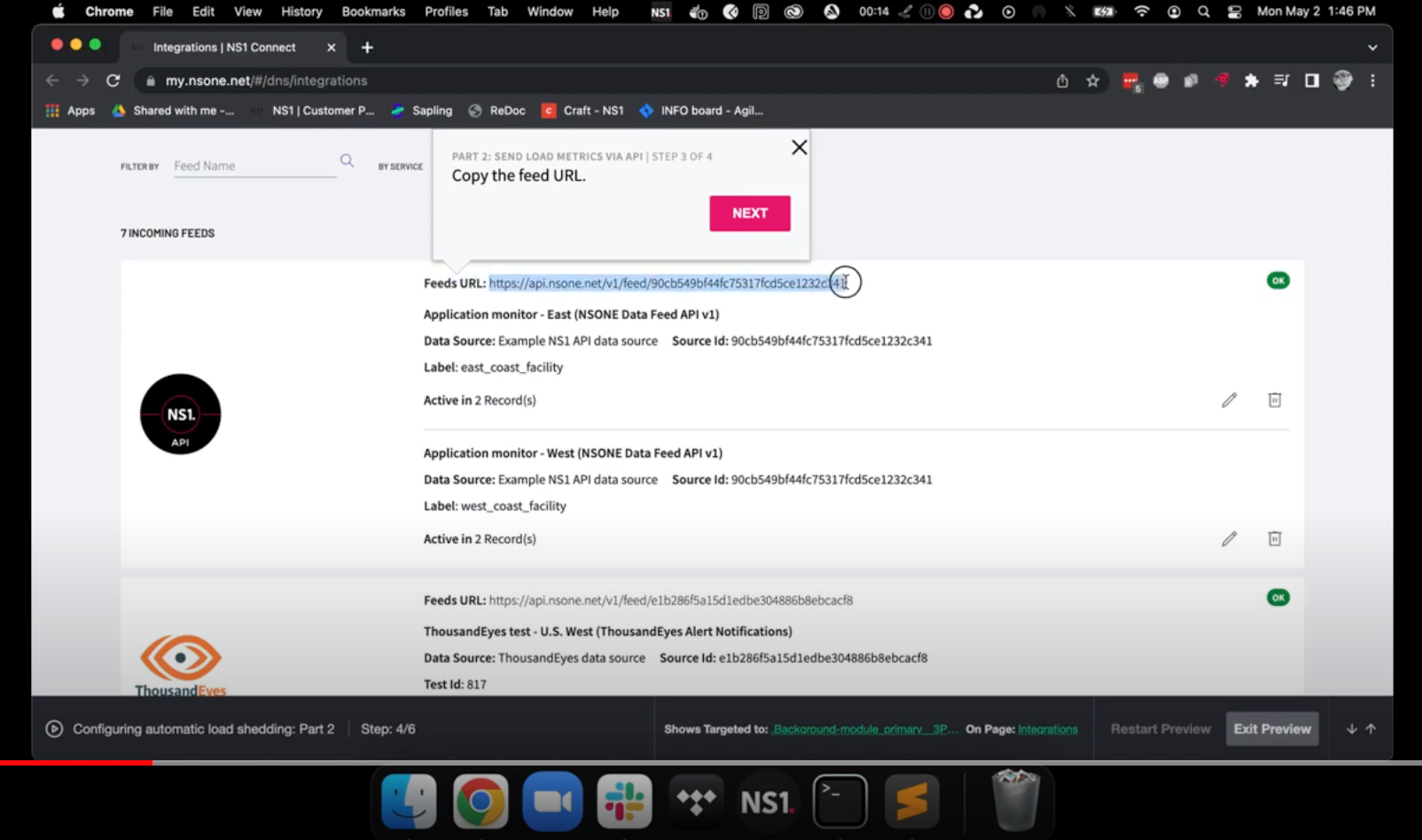Edit the Application monitor - West feed
Screen dimensions: 1422x840
[1229, 539]
